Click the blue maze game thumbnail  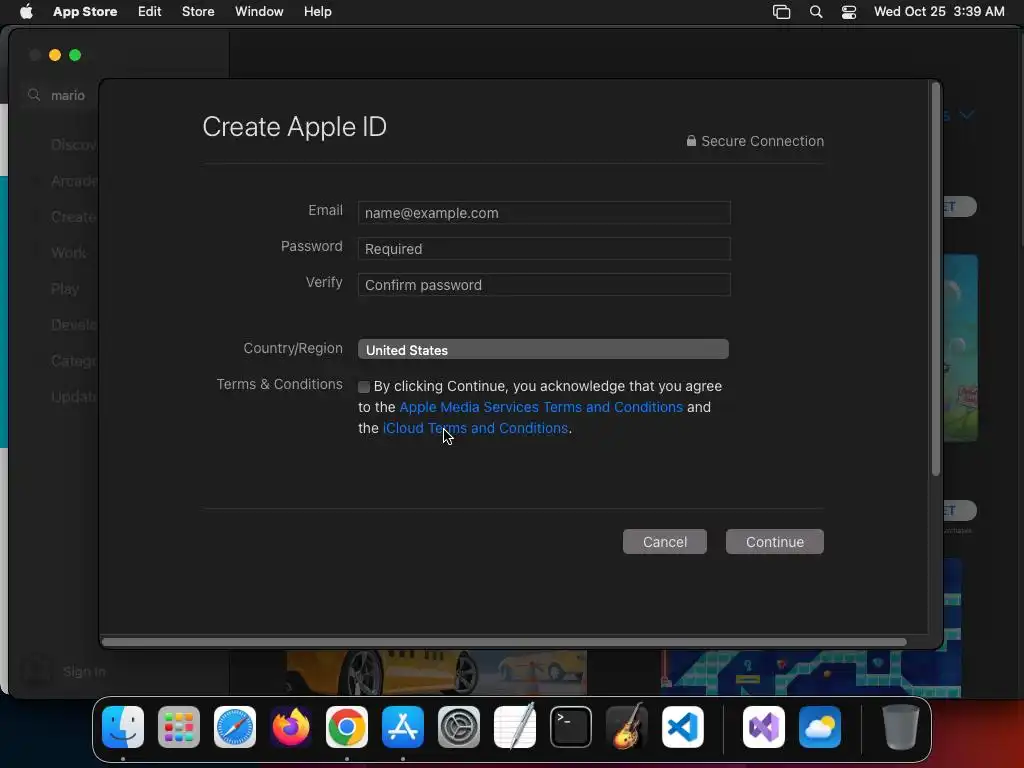coord(810,672)
